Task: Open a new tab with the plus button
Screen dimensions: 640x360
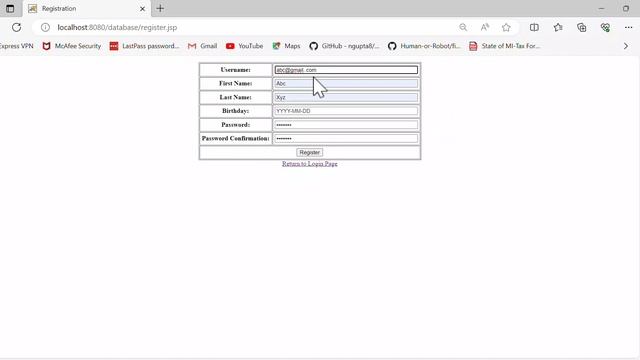Action: tap(160, 8)
